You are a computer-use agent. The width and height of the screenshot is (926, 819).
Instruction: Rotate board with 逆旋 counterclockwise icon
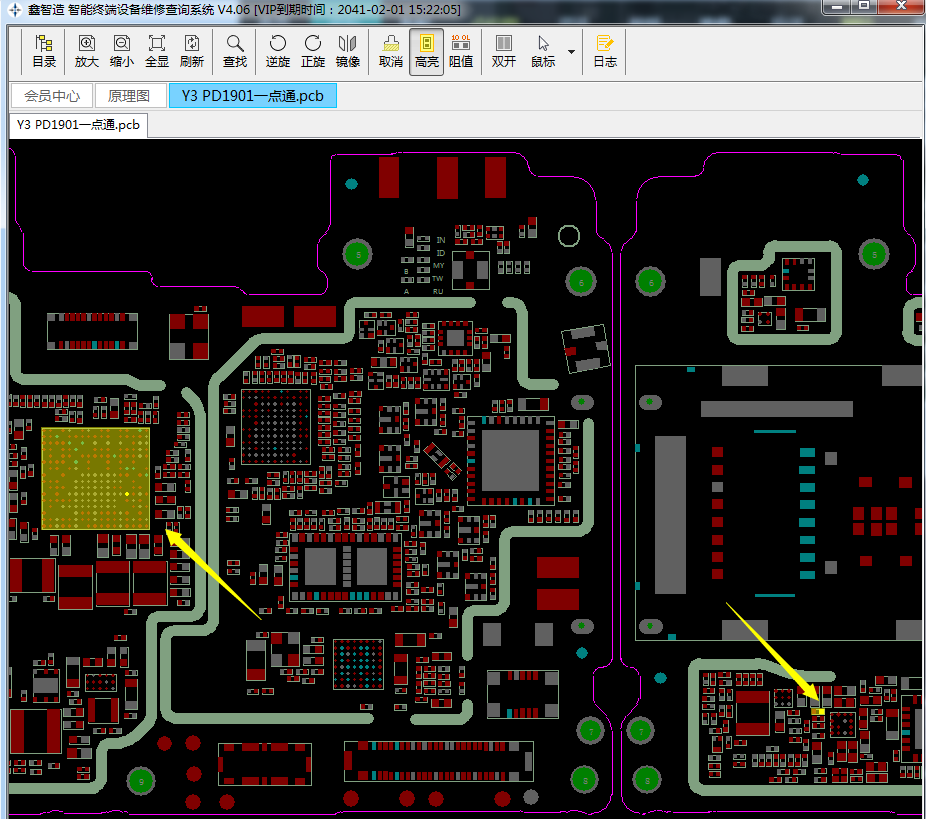click(x=278, y=52)
